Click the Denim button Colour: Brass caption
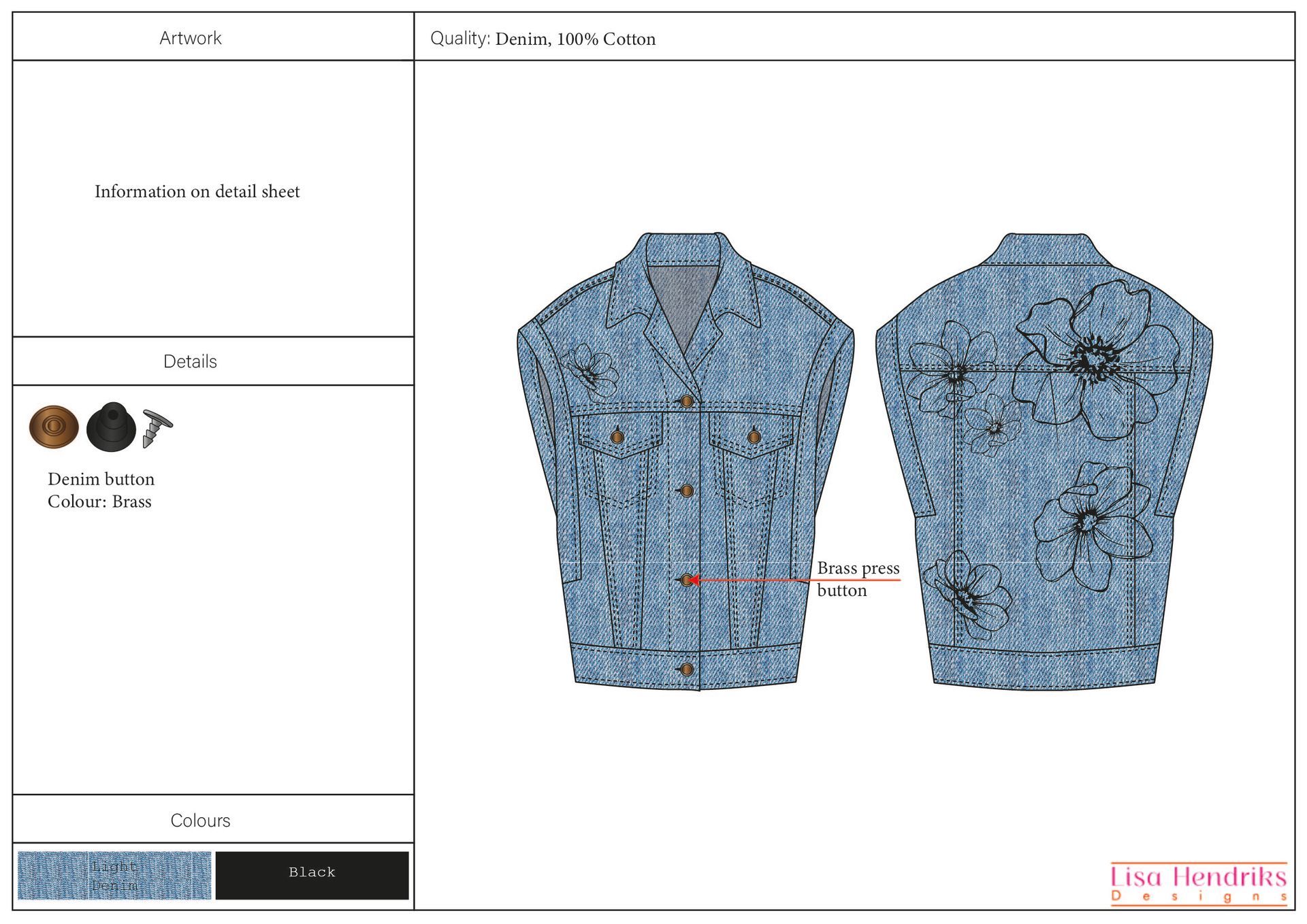 pyautogui.click(x=100, y=490)
